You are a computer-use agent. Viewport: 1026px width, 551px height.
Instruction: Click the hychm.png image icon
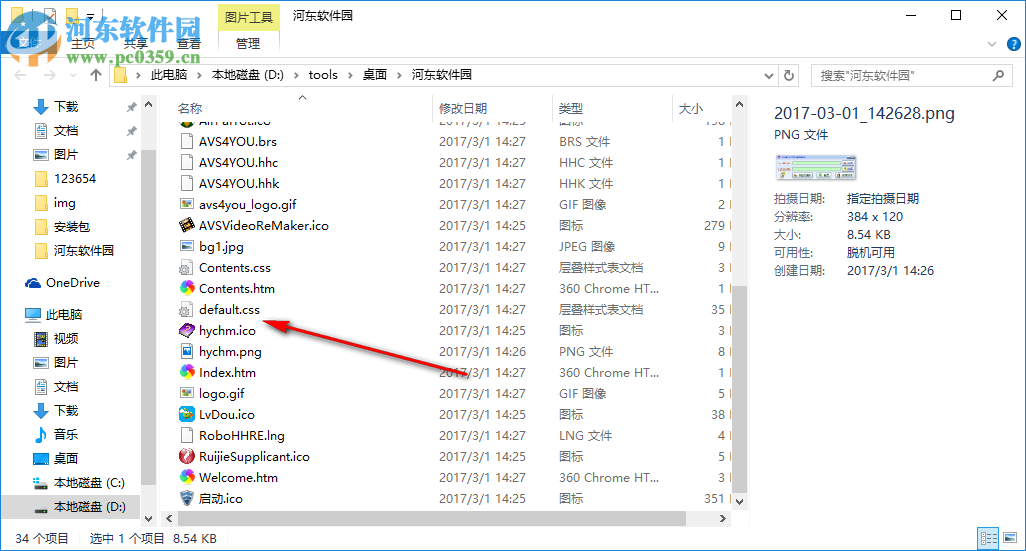[186, 351]
